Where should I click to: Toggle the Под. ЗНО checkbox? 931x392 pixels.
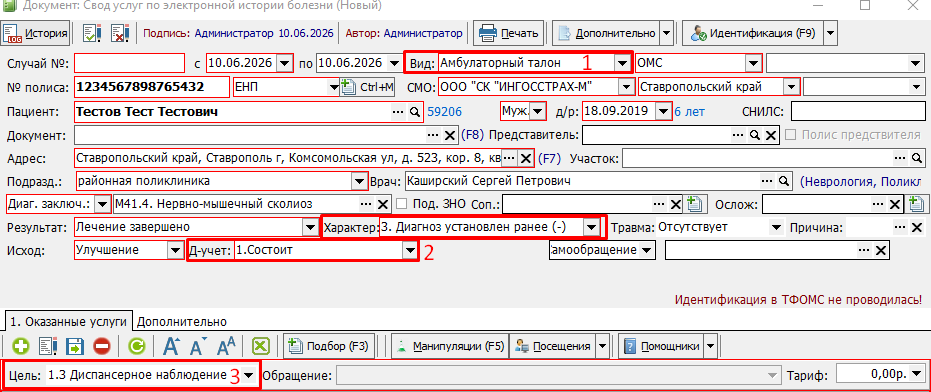point(403,205)
